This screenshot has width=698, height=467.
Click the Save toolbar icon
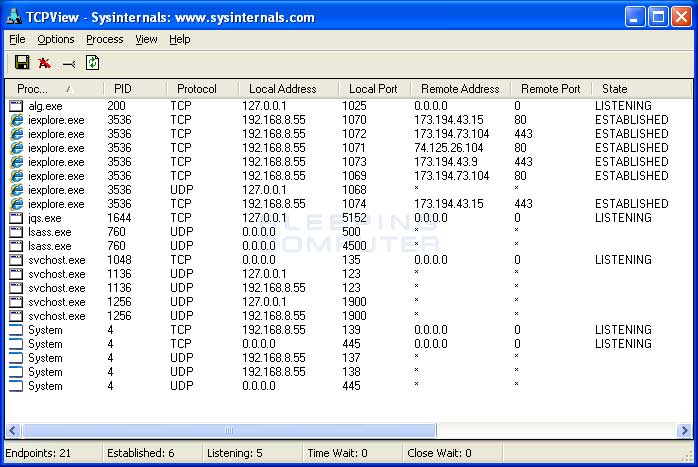click(22, 62)
